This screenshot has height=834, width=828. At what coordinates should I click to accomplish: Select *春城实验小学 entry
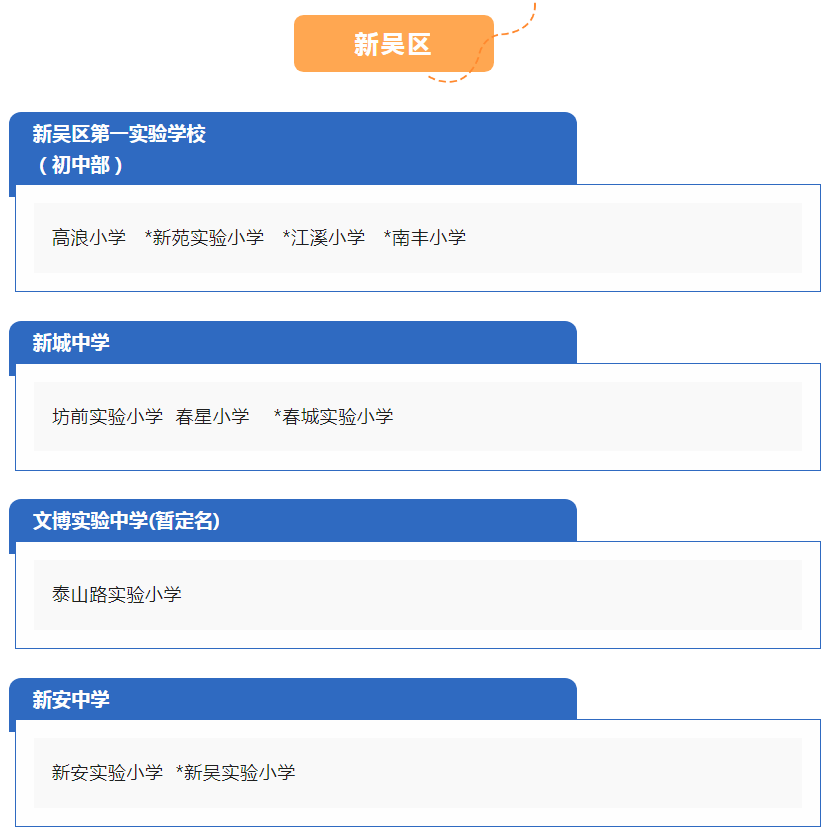click(x=333, y=416)
